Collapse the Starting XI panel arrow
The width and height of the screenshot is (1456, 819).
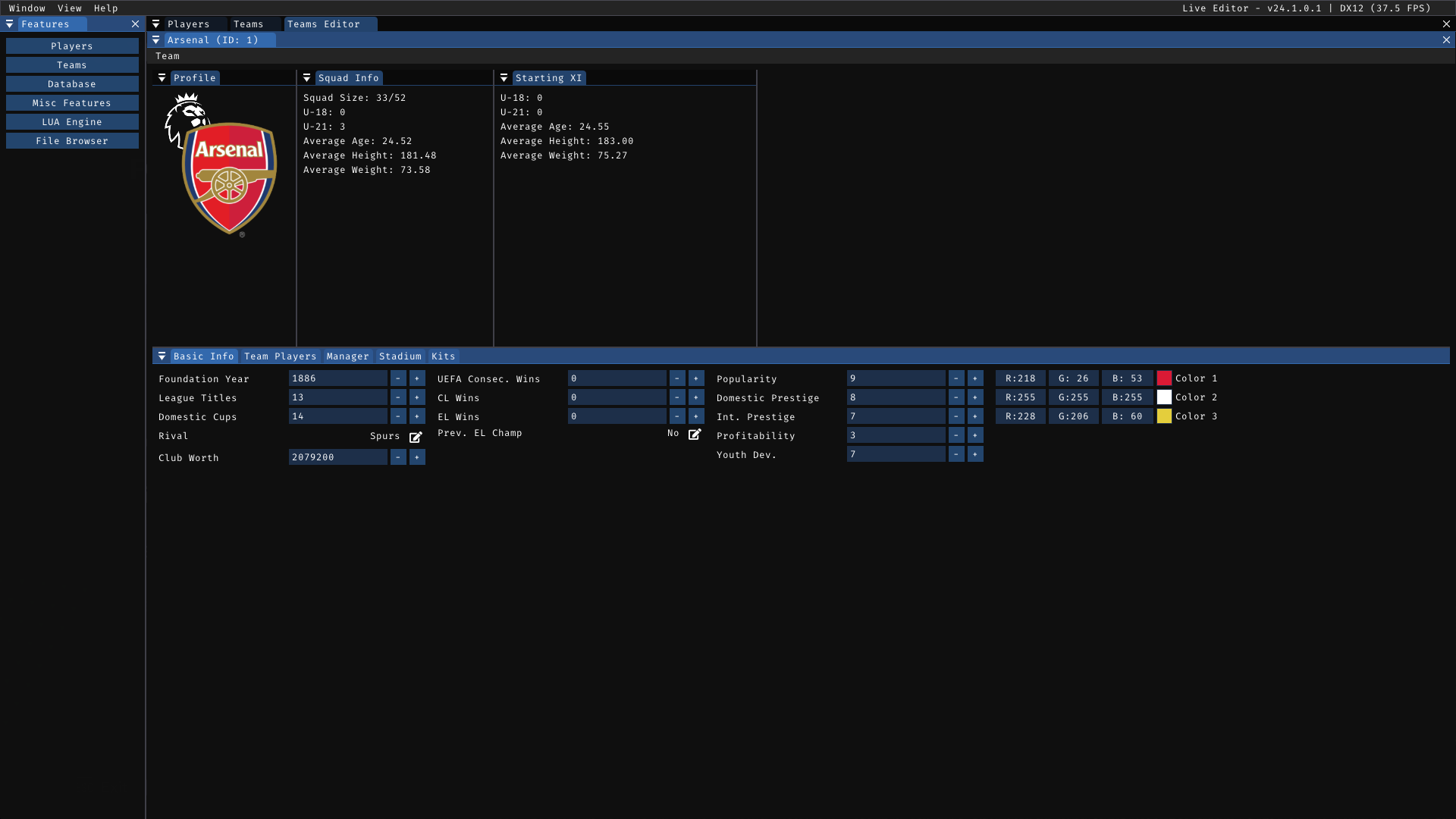(504, 78)
